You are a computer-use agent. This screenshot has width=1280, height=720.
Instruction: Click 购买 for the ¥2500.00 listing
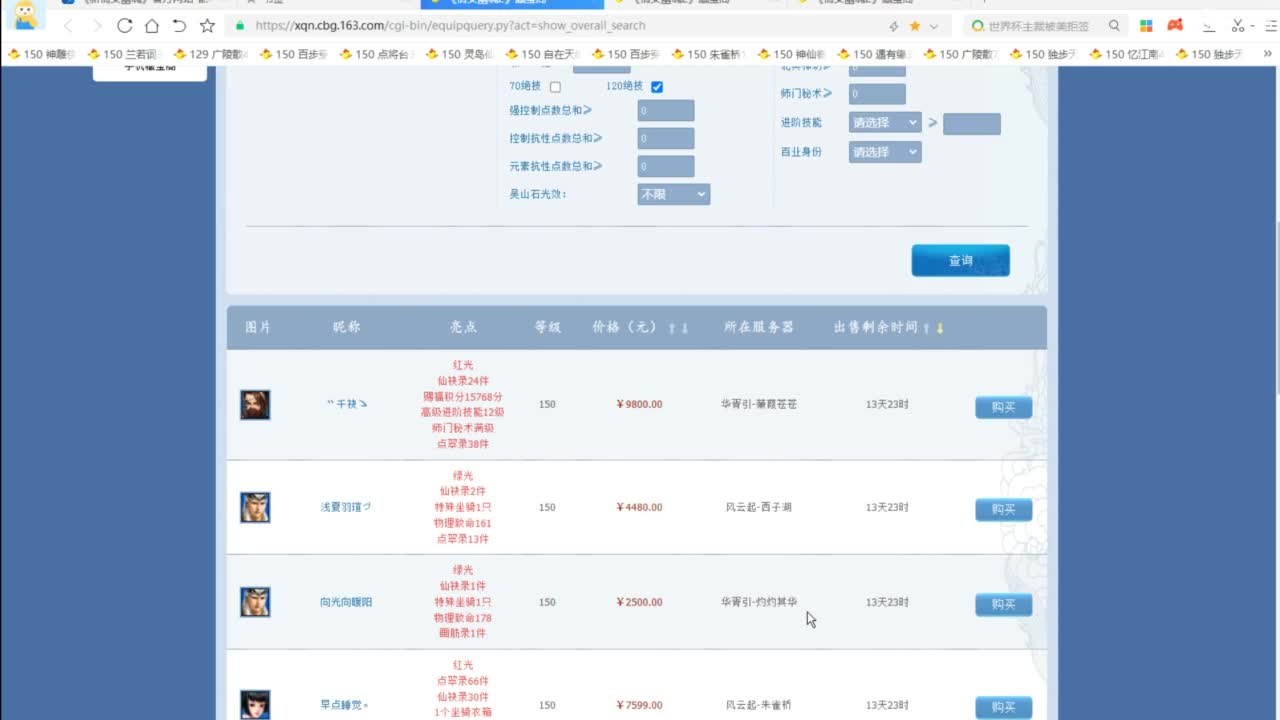point(1003,604)
